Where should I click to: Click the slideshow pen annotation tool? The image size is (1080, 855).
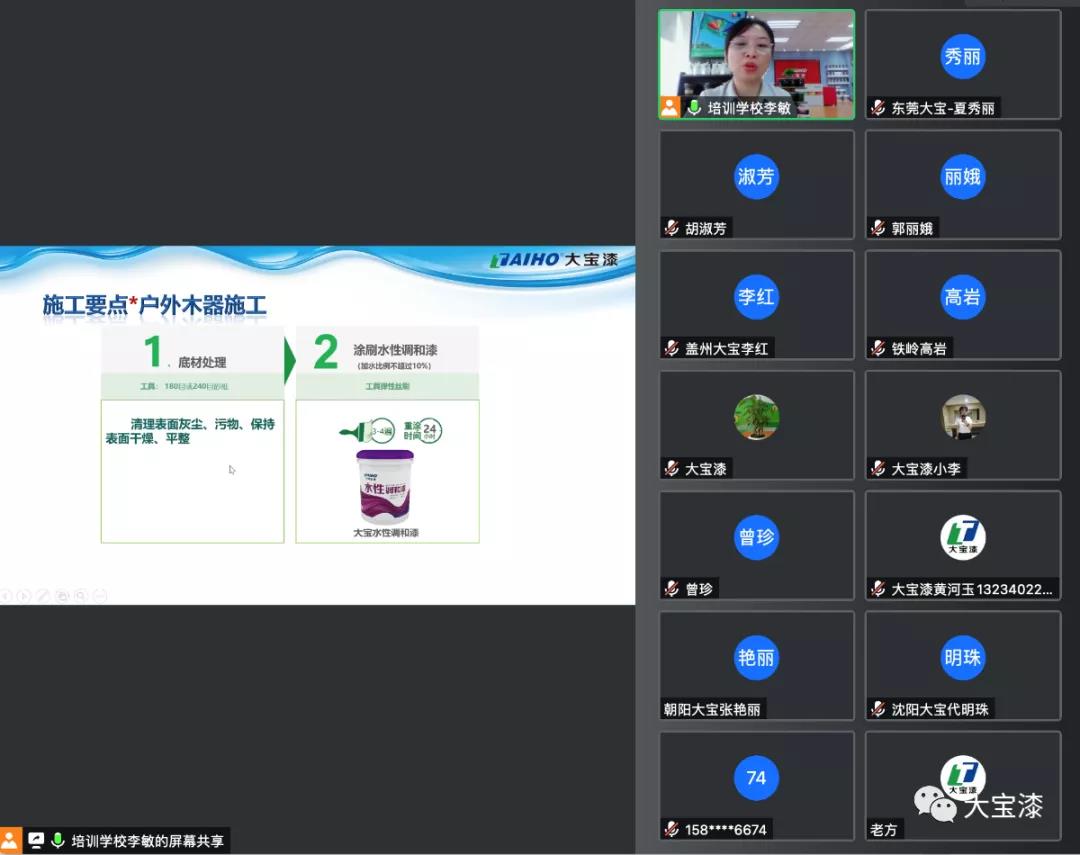point(43,595)
